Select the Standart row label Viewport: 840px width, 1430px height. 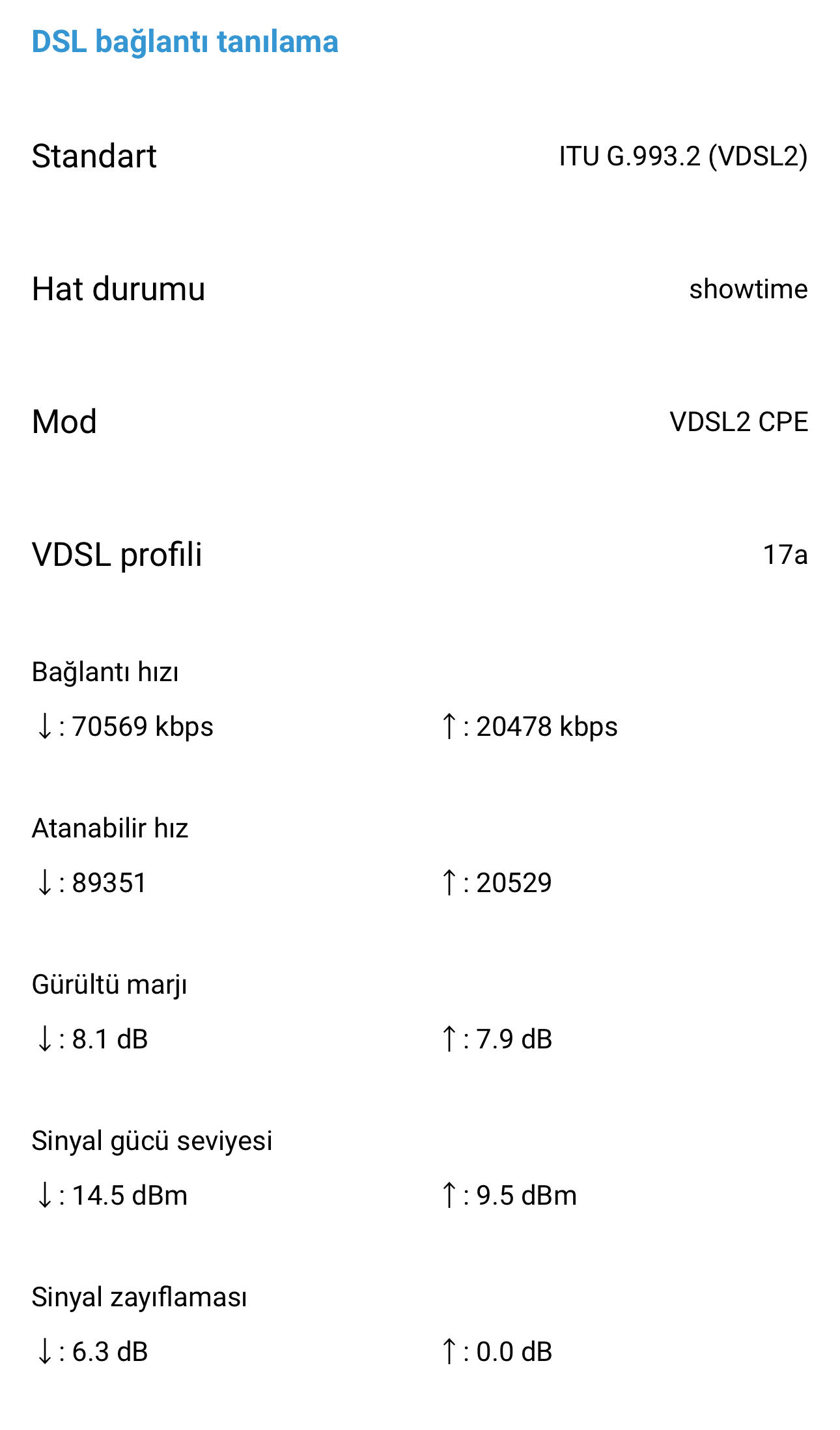click(x=94, y=156)
